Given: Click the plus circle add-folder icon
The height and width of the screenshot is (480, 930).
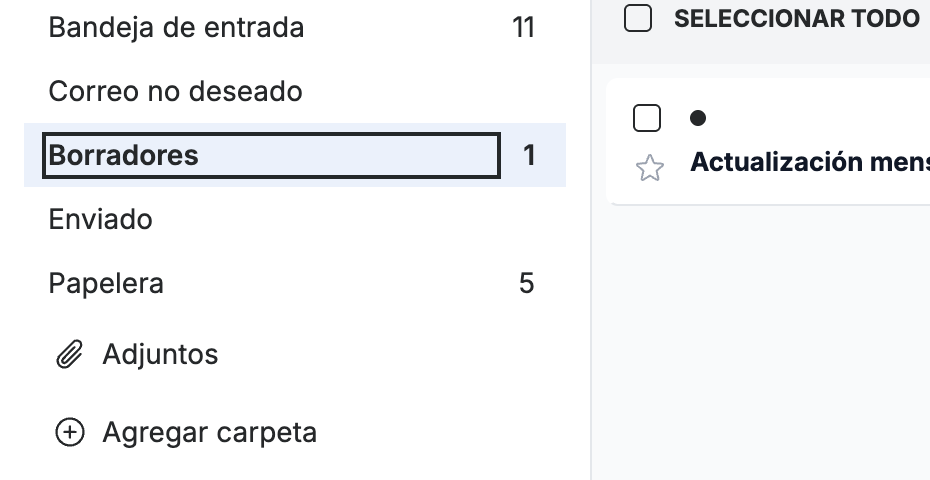Looking at the screenshot, I should tap(70, 433).
